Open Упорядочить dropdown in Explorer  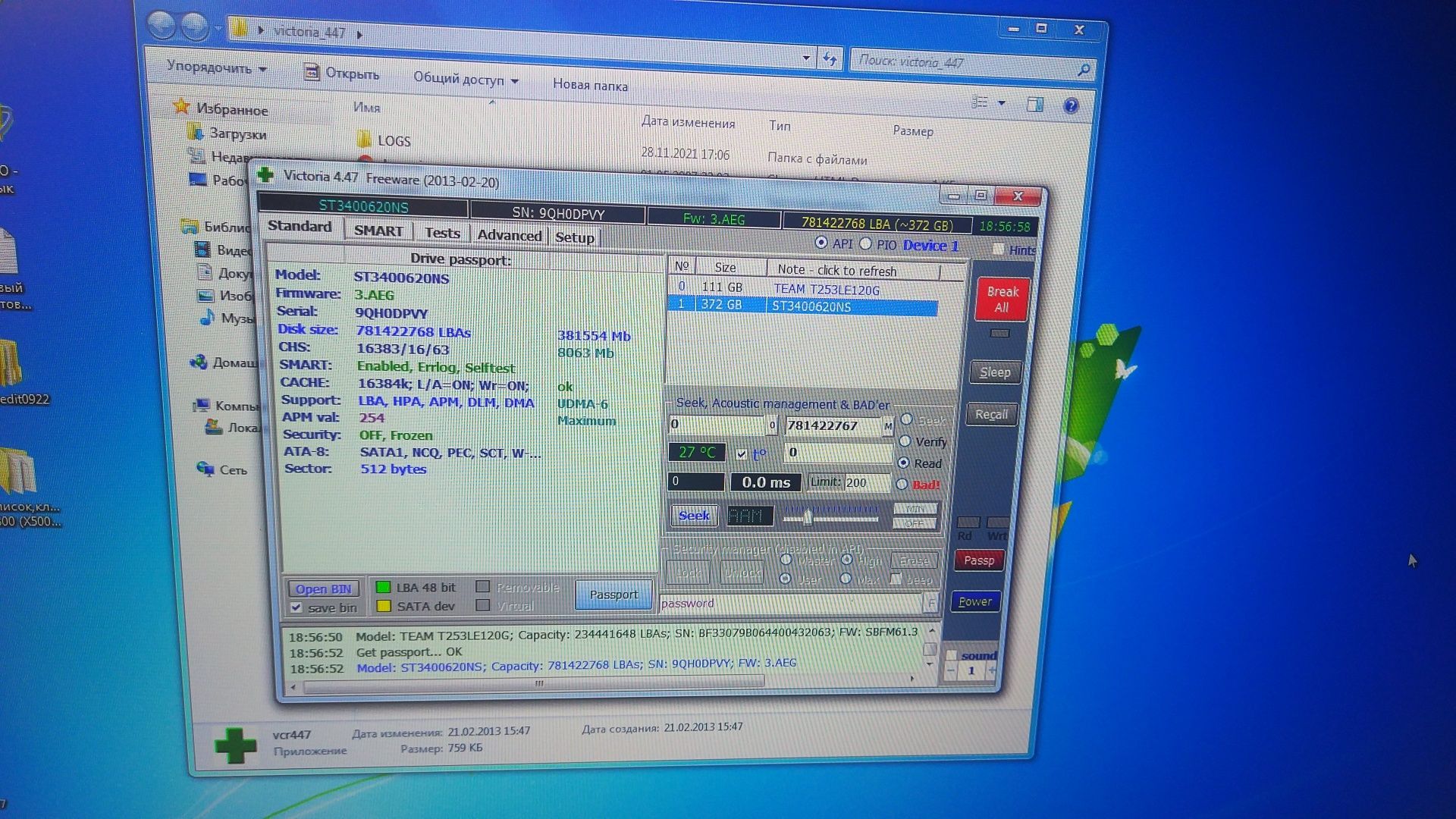point(217,67)
